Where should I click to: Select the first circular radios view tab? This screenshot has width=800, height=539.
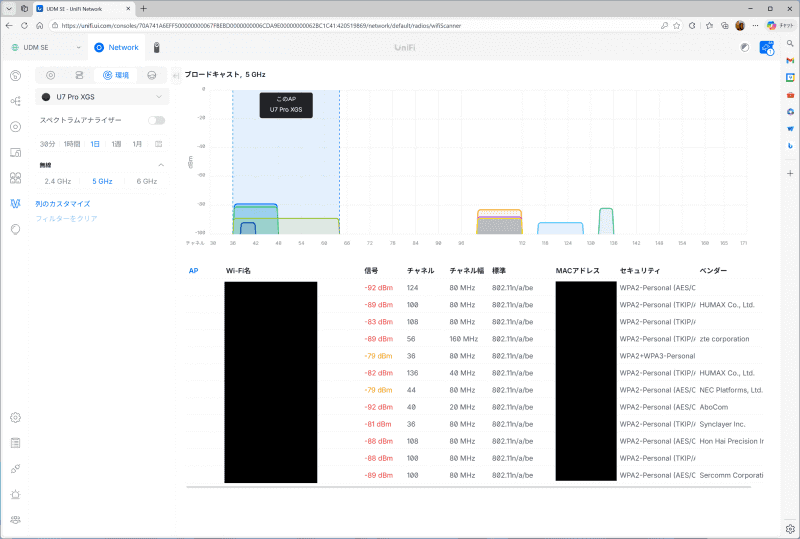(51, 75)
